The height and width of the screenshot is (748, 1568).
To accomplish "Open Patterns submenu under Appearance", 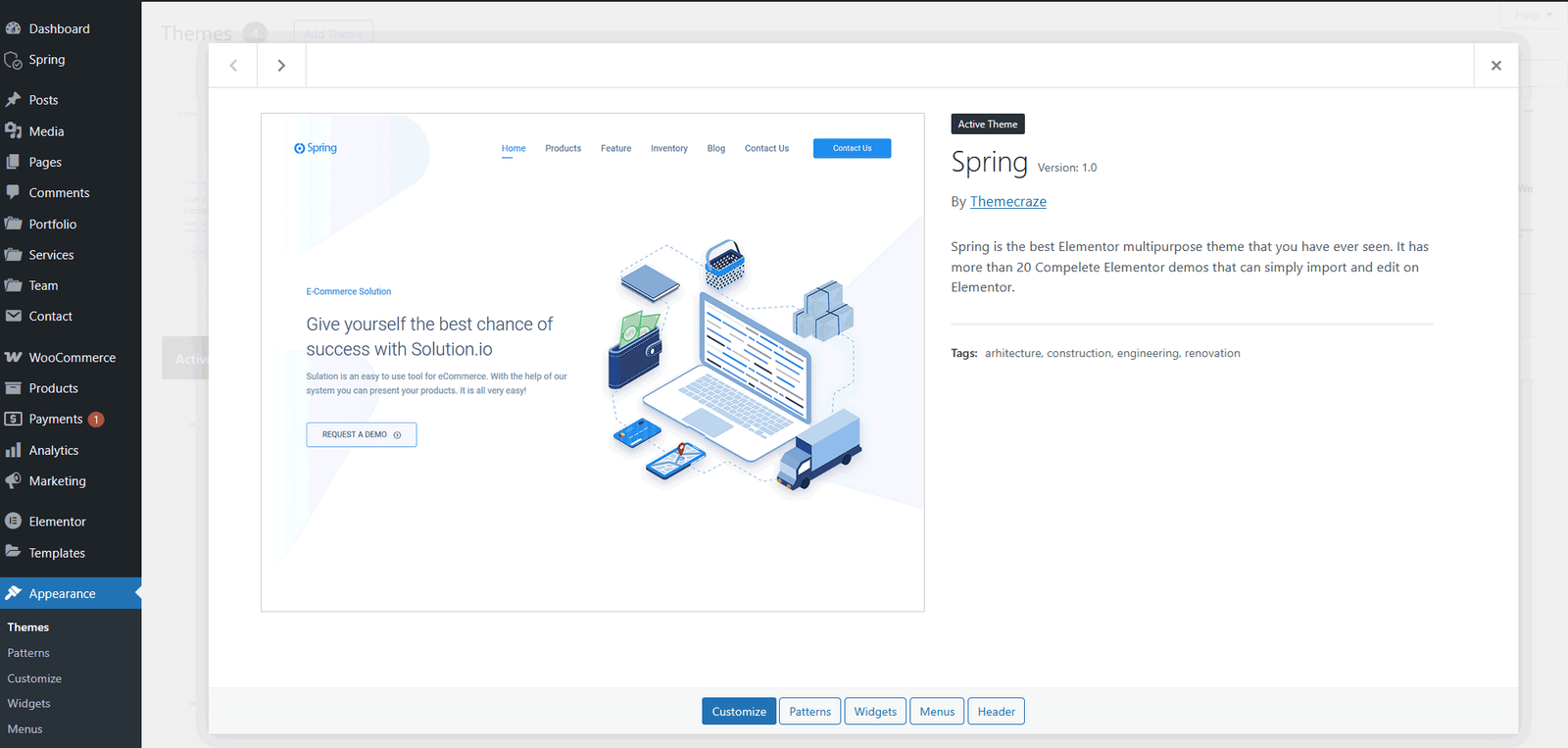I will [28, 653].
